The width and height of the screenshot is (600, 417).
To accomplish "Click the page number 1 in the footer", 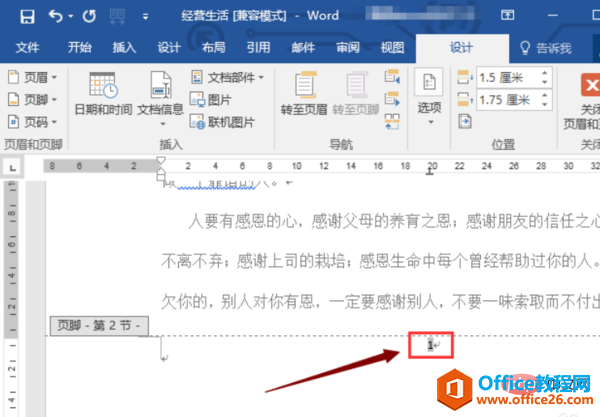I will [x=430, y=345].
